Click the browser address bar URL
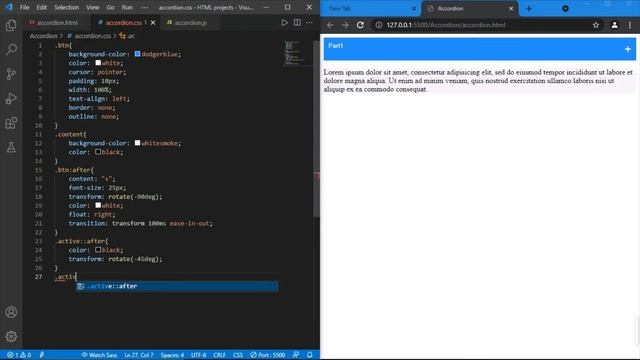Image resolution: width=640 pixels, height=360 pixels. click(x=446, y=25)
